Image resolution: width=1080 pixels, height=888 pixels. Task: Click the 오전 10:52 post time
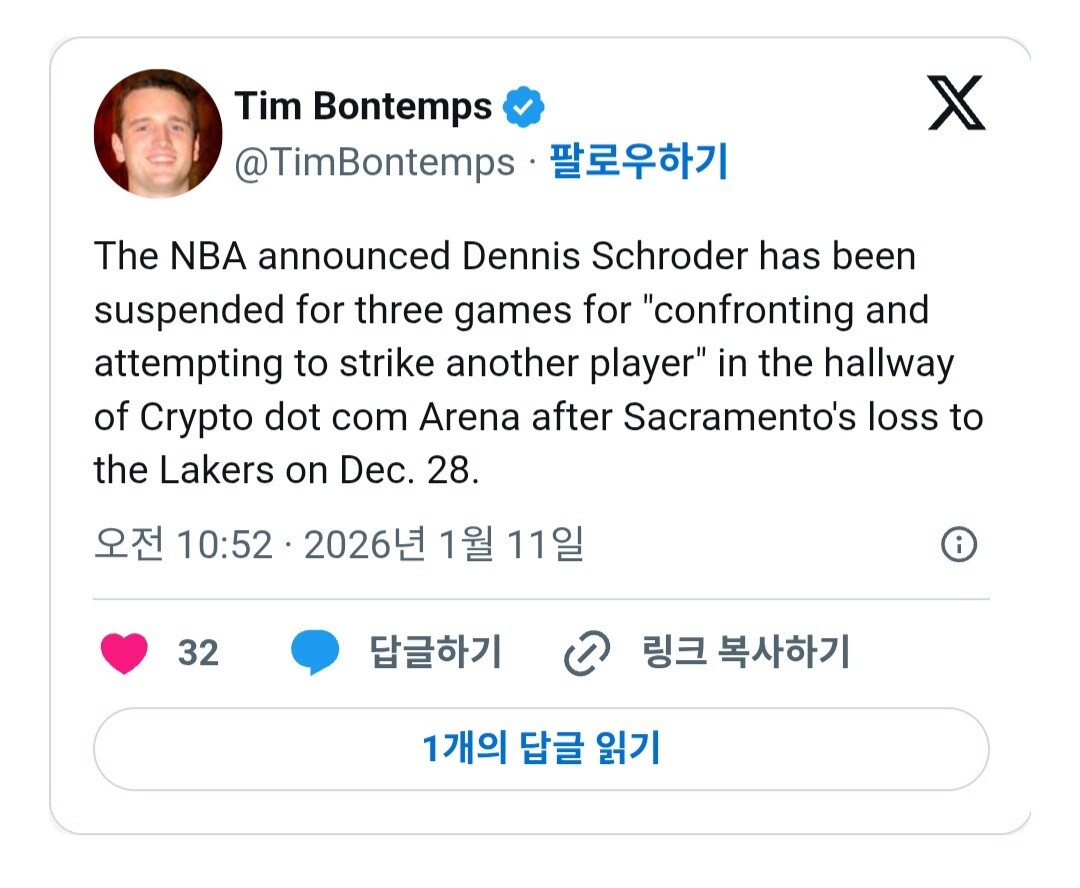click(183, 545)
